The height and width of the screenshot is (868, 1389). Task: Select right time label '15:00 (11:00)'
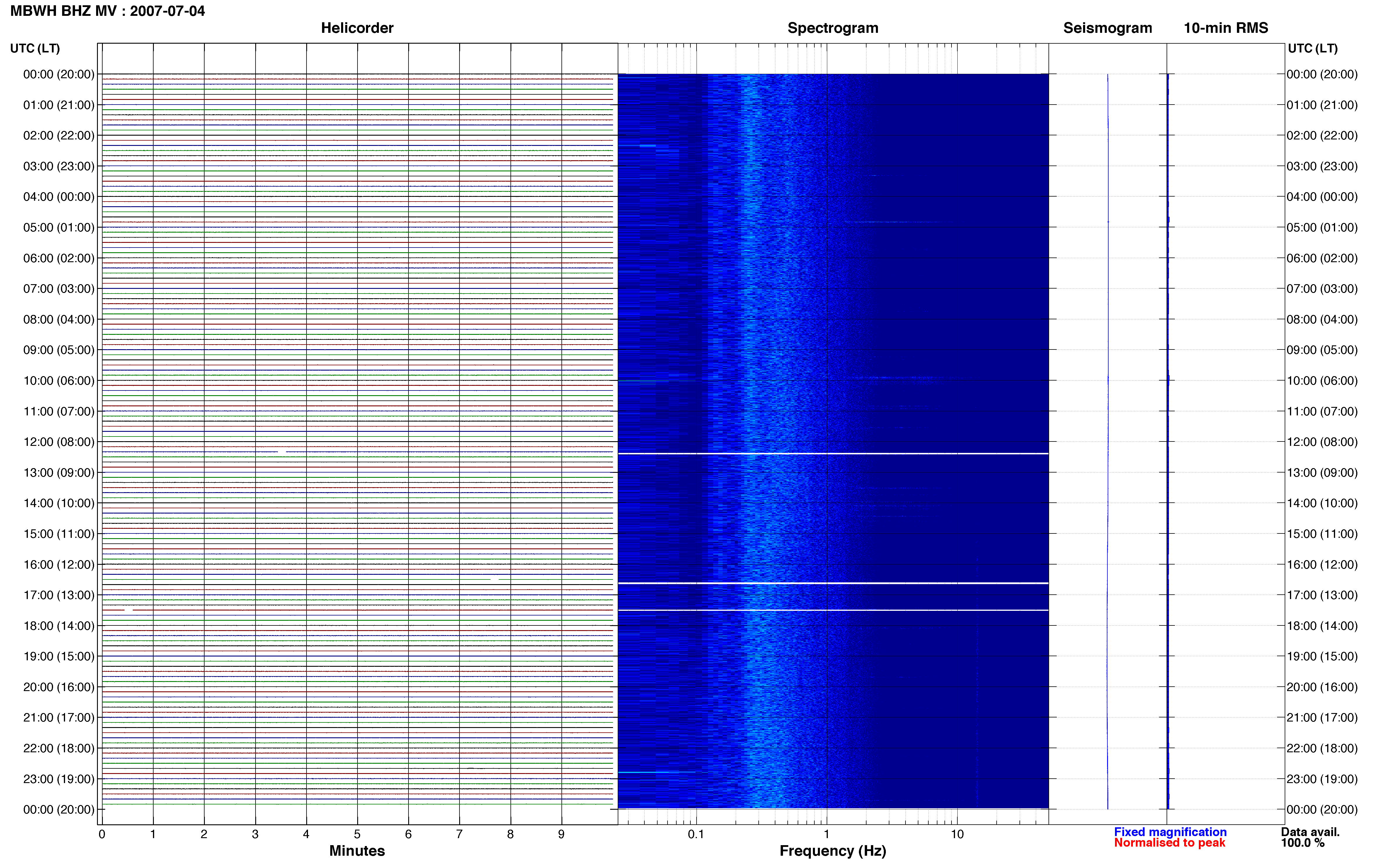click(x=1322, y=534)
